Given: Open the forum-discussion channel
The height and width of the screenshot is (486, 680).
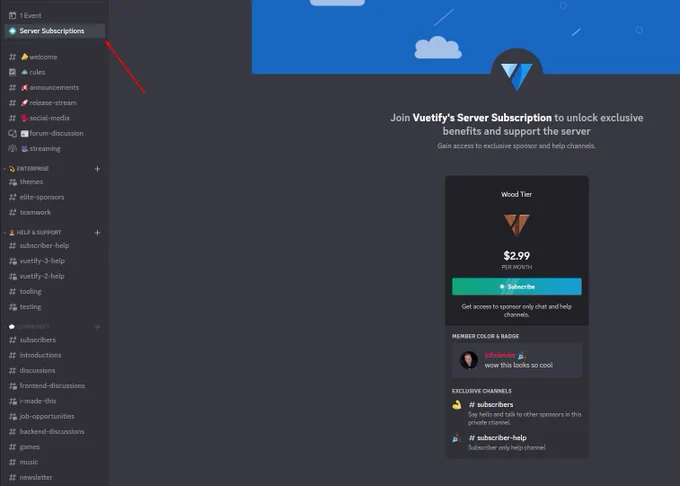Looking at the screenshot, I should (54, 133).
